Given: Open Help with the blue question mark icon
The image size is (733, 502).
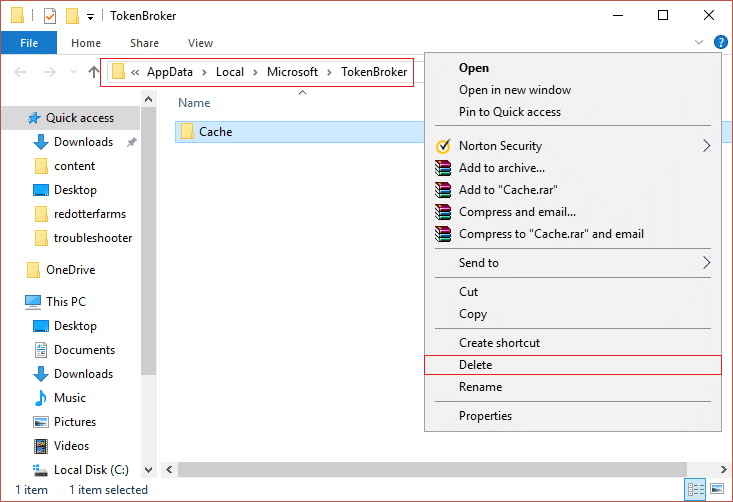Looking at the screenshot, I should pos(720,43).
